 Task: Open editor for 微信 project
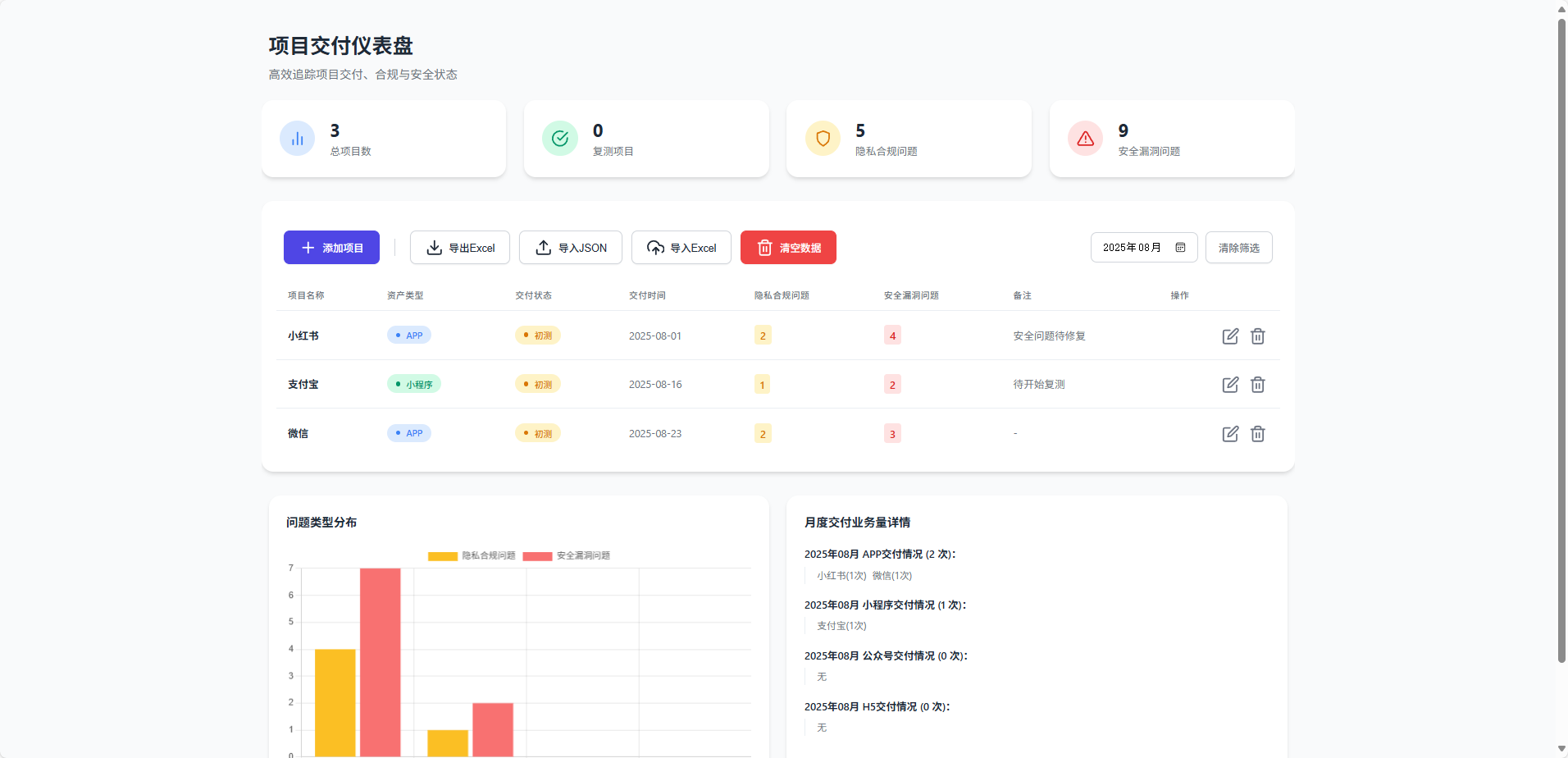click(x=1230, y=434)
